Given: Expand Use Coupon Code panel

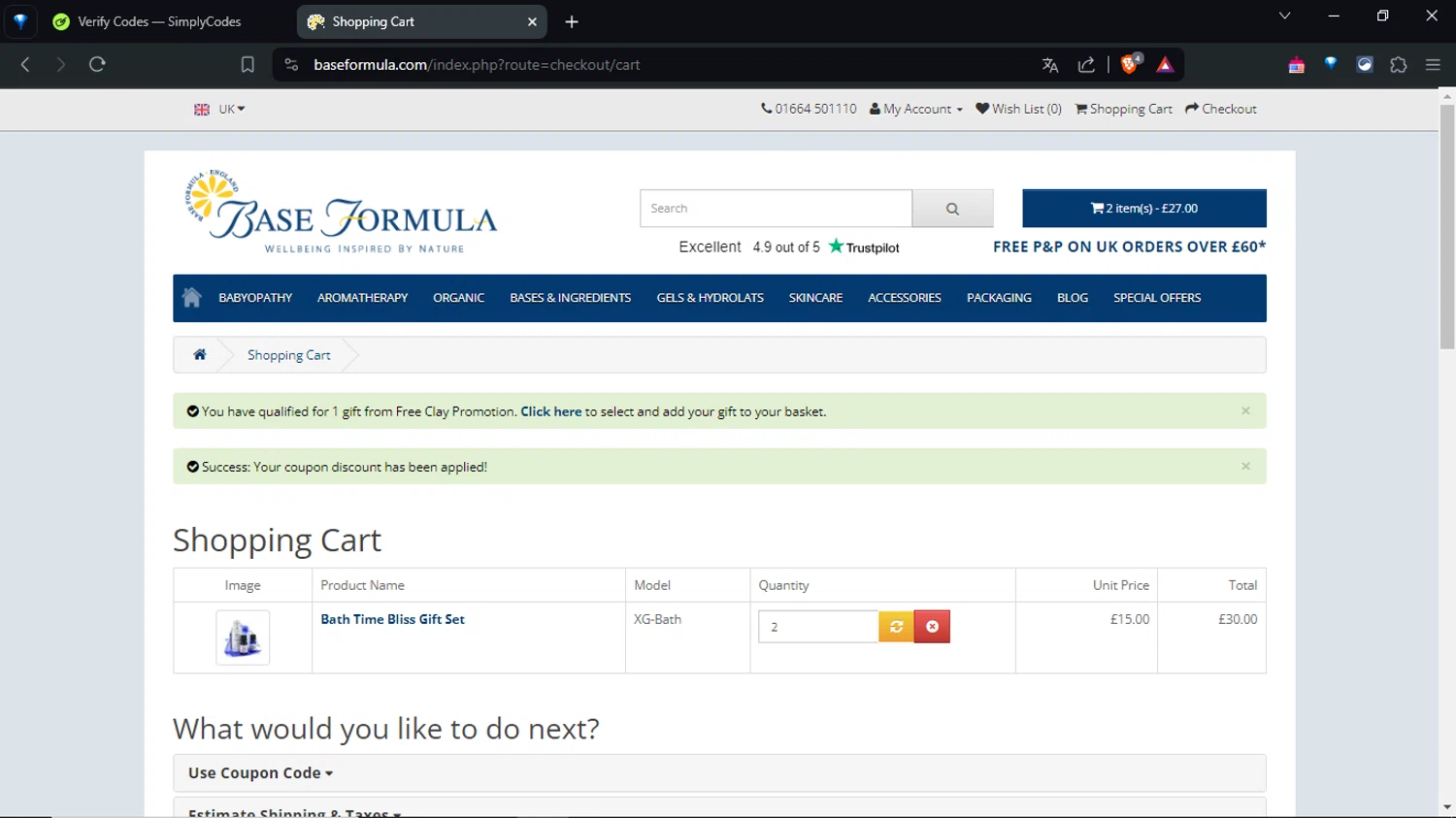Looking at the screenshot, I should click(260, 773).
